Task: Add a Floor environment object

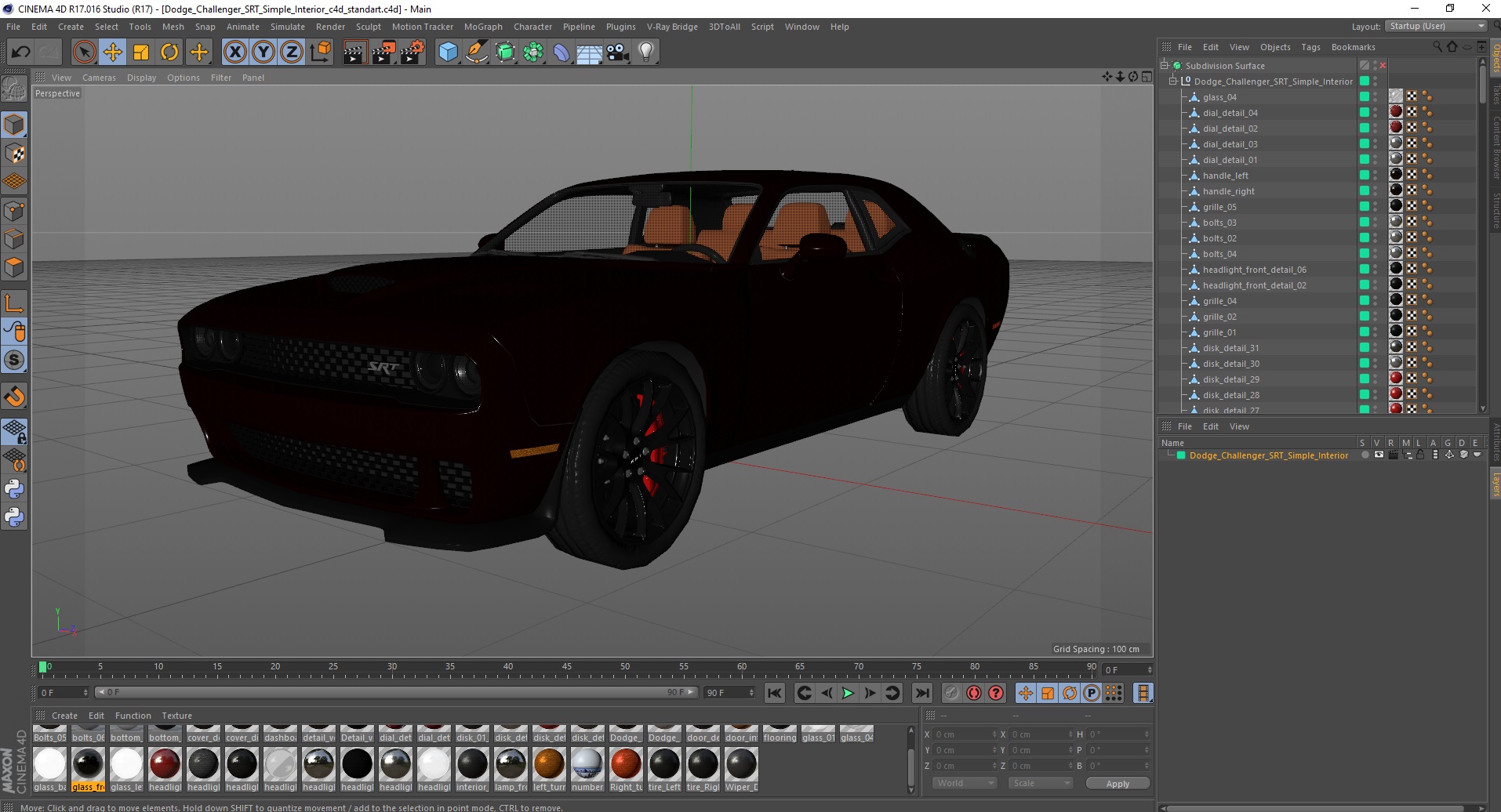Action: [x=590, y=53]
